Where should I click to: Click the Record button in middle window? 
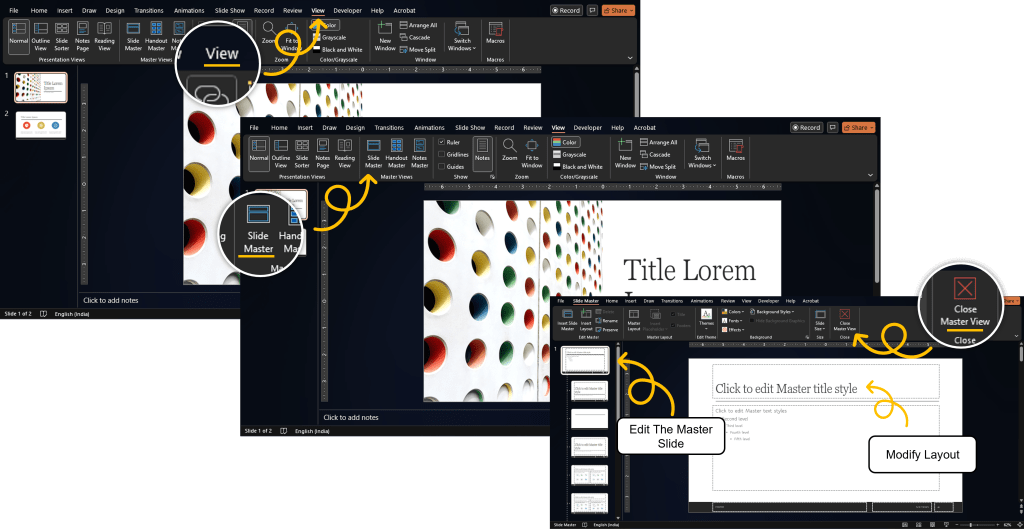[806, 128]
